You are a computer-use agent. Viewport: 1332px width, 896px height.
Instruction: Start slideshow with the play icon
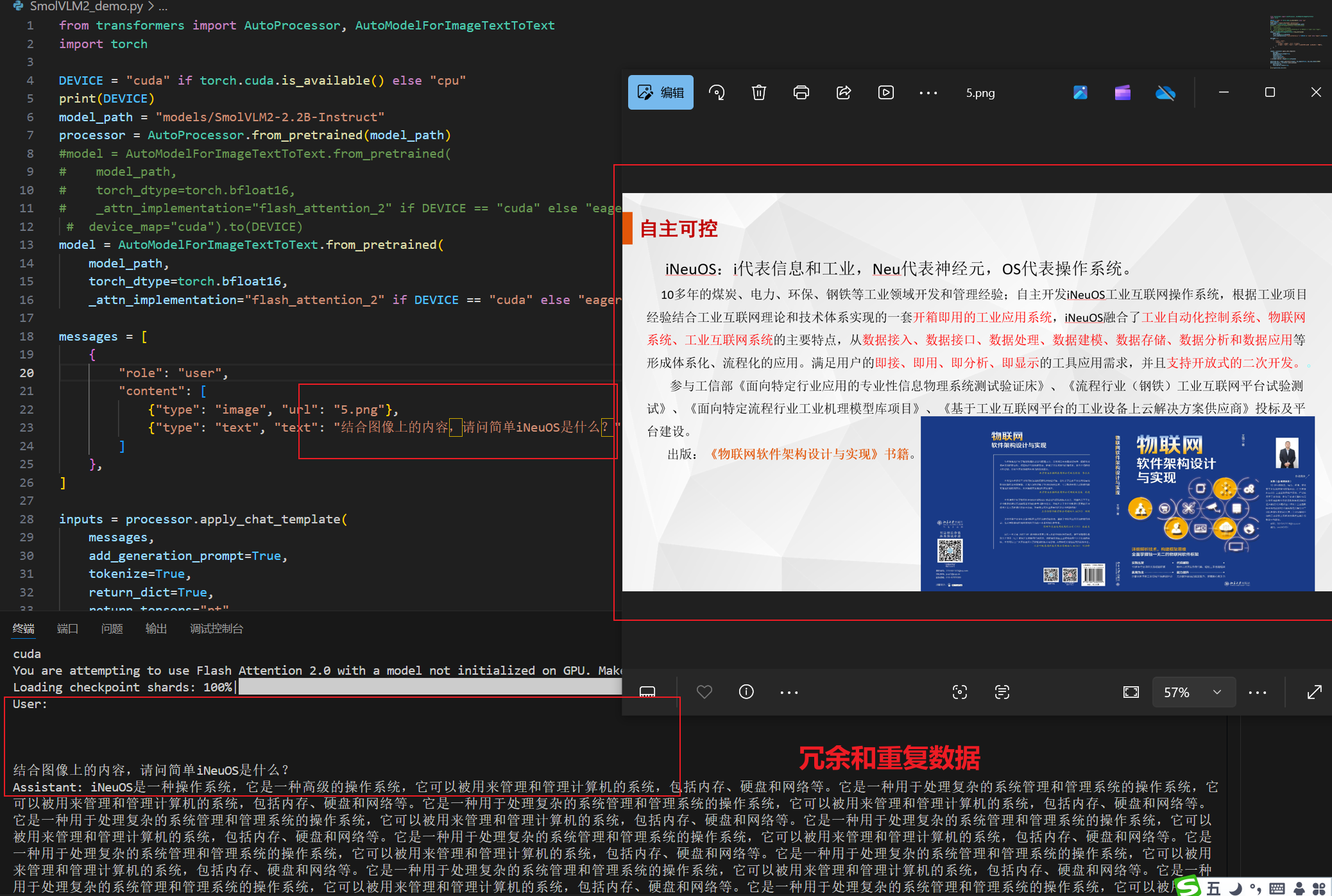tap(885, 92)
